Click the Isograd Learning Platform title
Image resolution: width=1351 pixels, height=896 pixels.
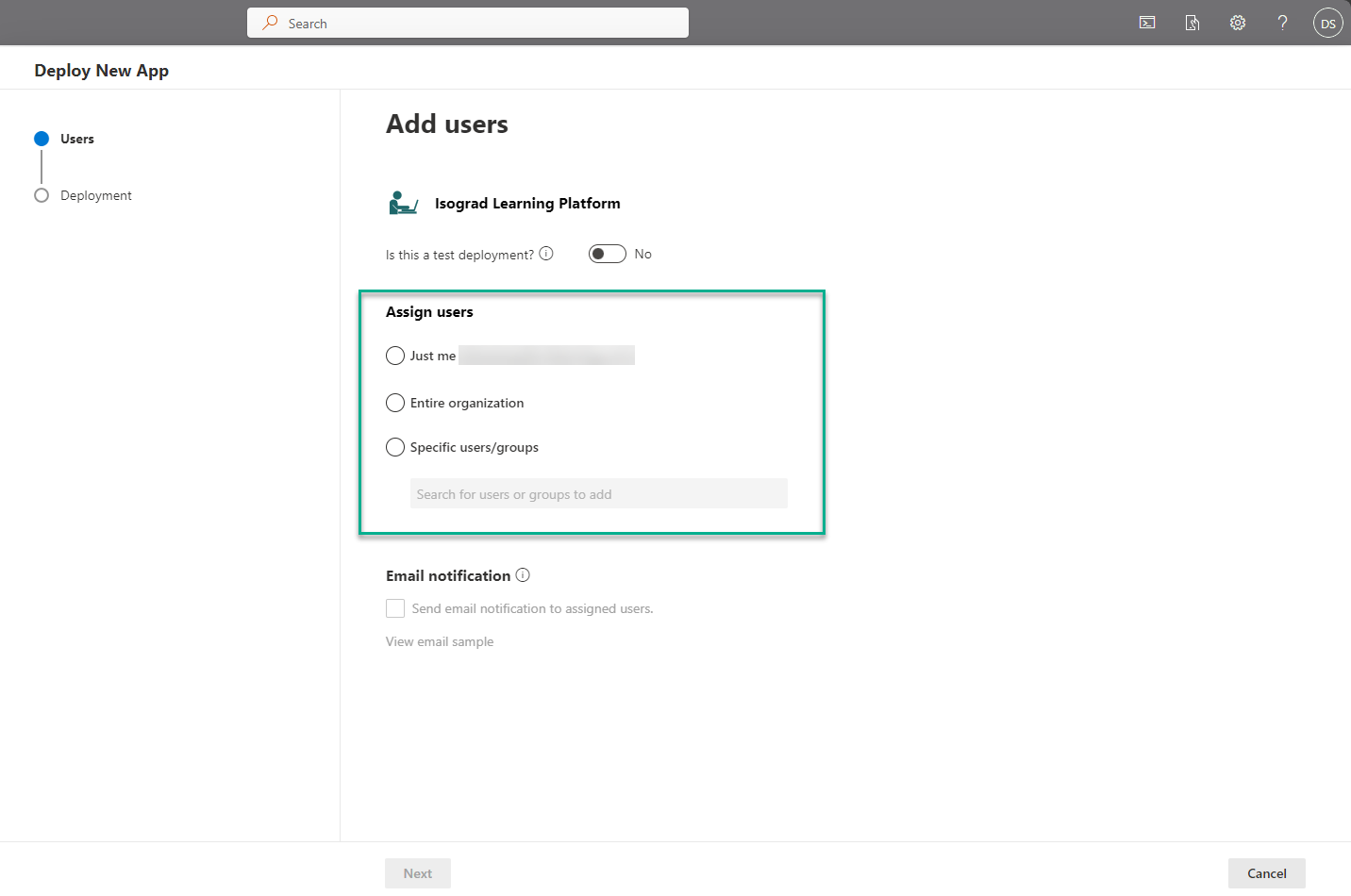(527, 203)
